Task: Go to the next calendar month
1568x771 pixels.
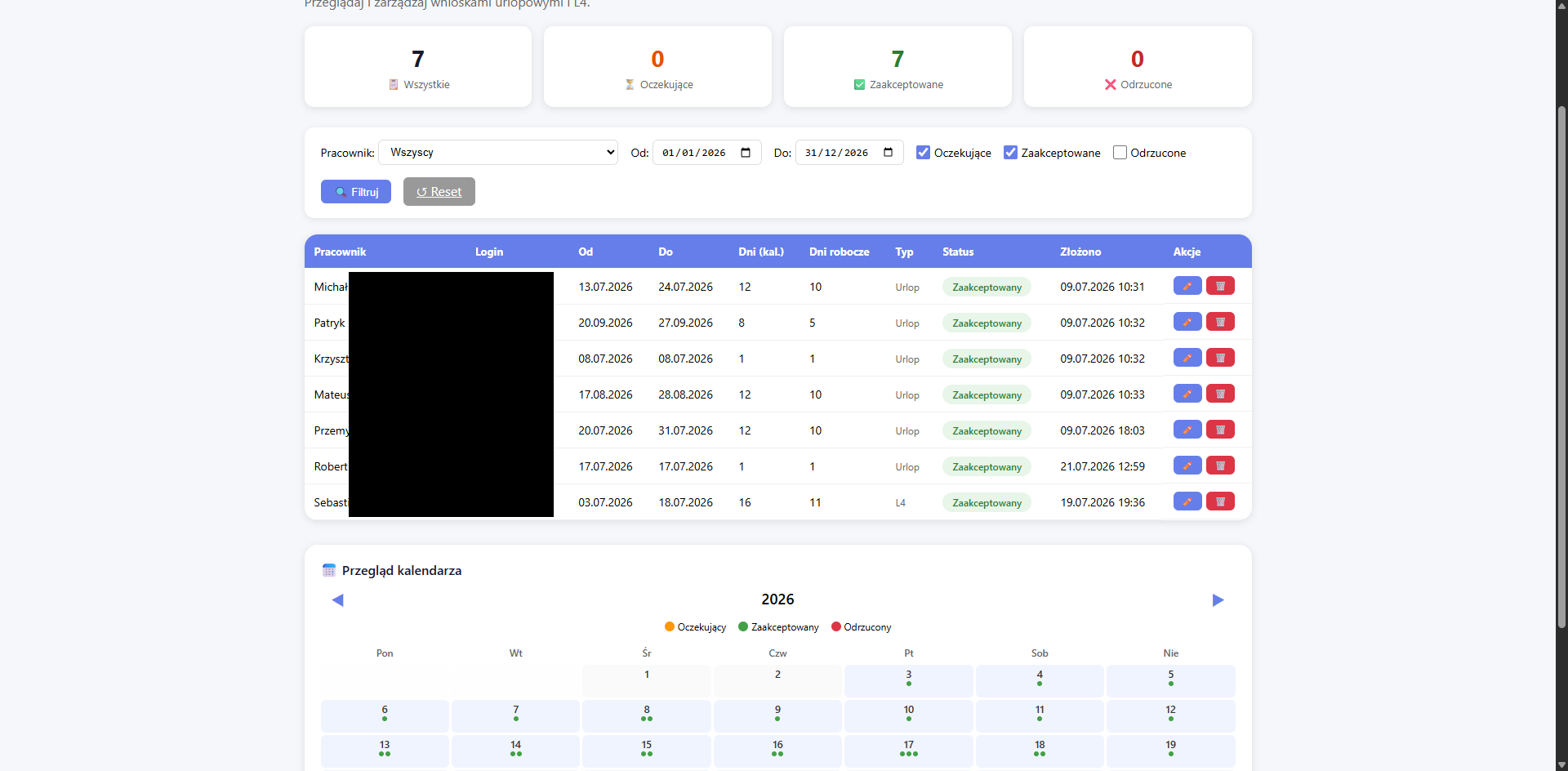Action: 1218,600
